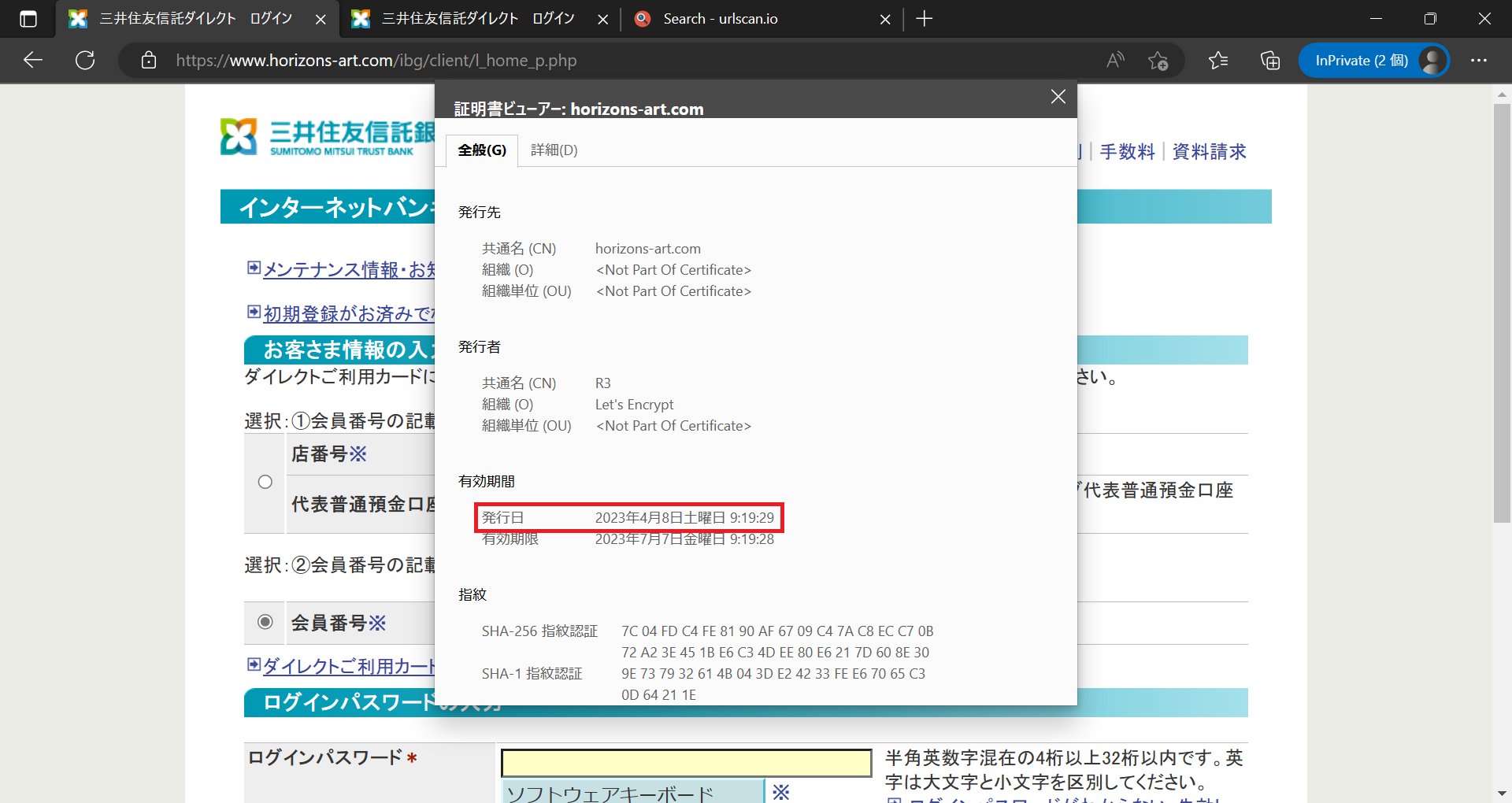Select the expiry date 2023年7月7日金曜日 9:19:28
The image size is (1512, 803).
pyautogui.click(x=684, y=539)
